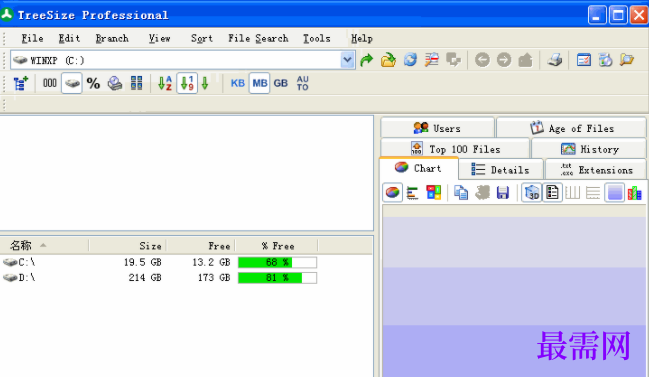Sort drives by 名称 column header
This screenshot has height=377, width=649.
(x=45, y=246)
